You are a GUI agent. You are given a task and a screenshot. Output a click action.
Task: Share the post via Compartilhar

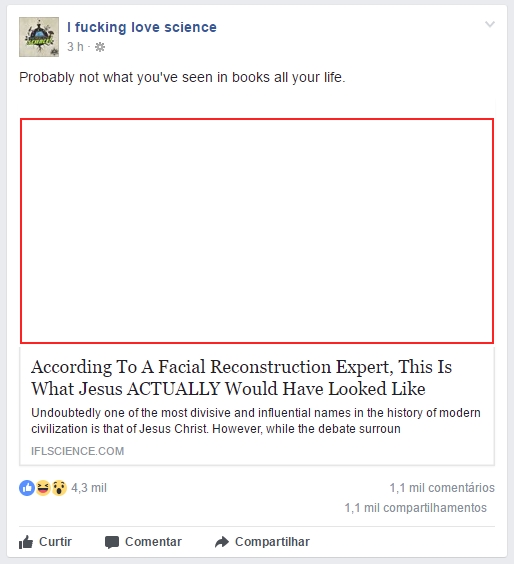click(262, 542)
